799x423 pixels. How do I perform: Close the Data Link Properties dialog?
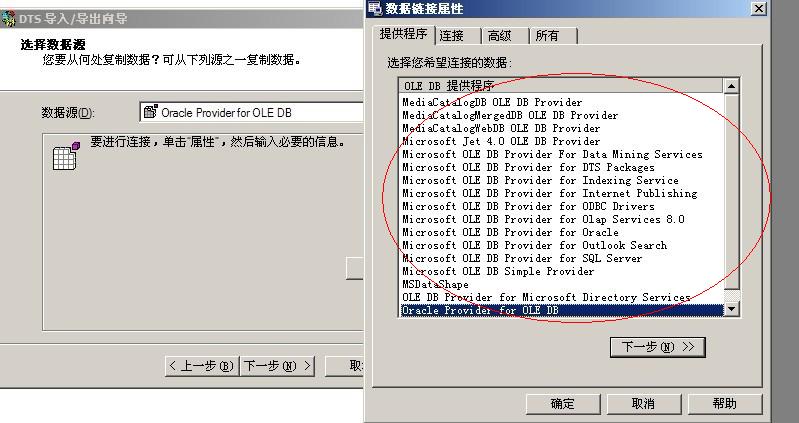pos(759,8)
